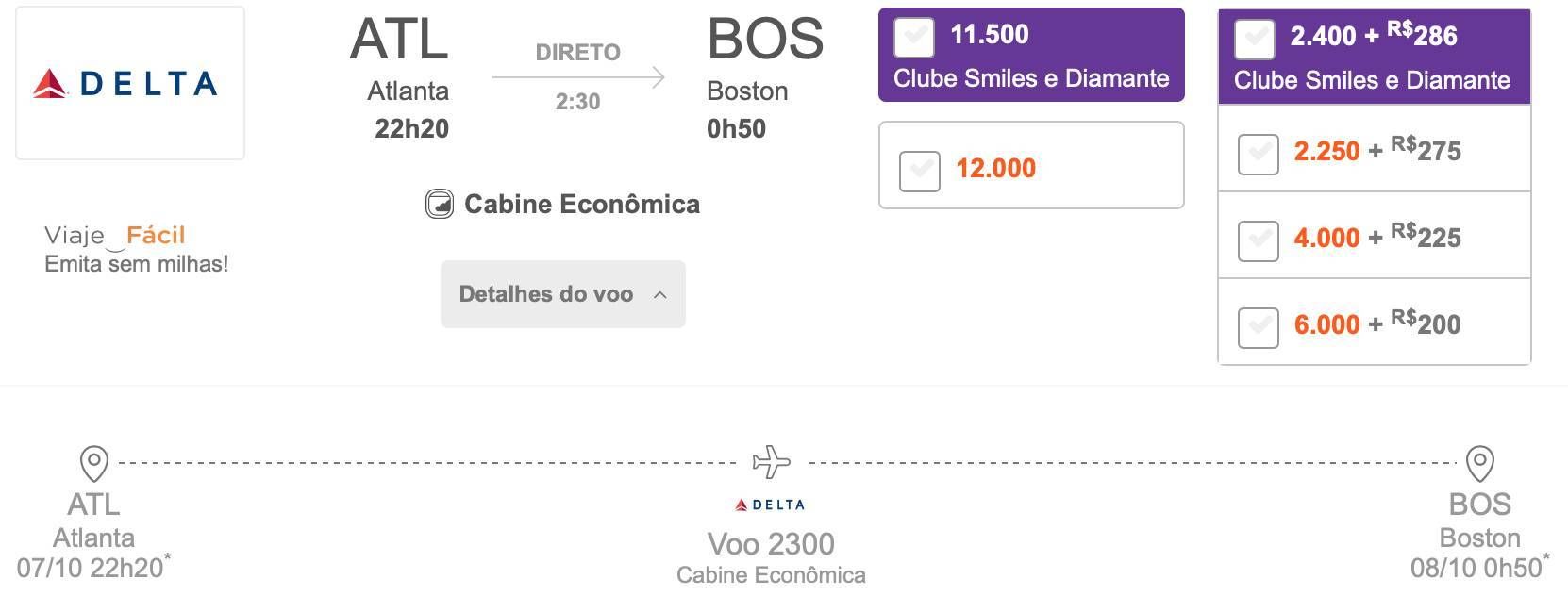Check the 12.000 miles fare option
Screen dimensions: 1568x596
920,171
